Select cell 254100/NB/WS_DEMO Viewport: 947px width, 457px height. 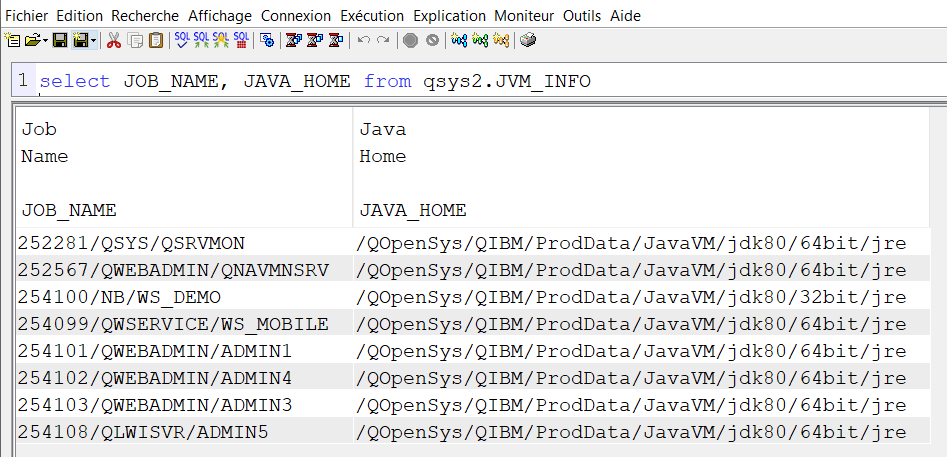(185, 297)
